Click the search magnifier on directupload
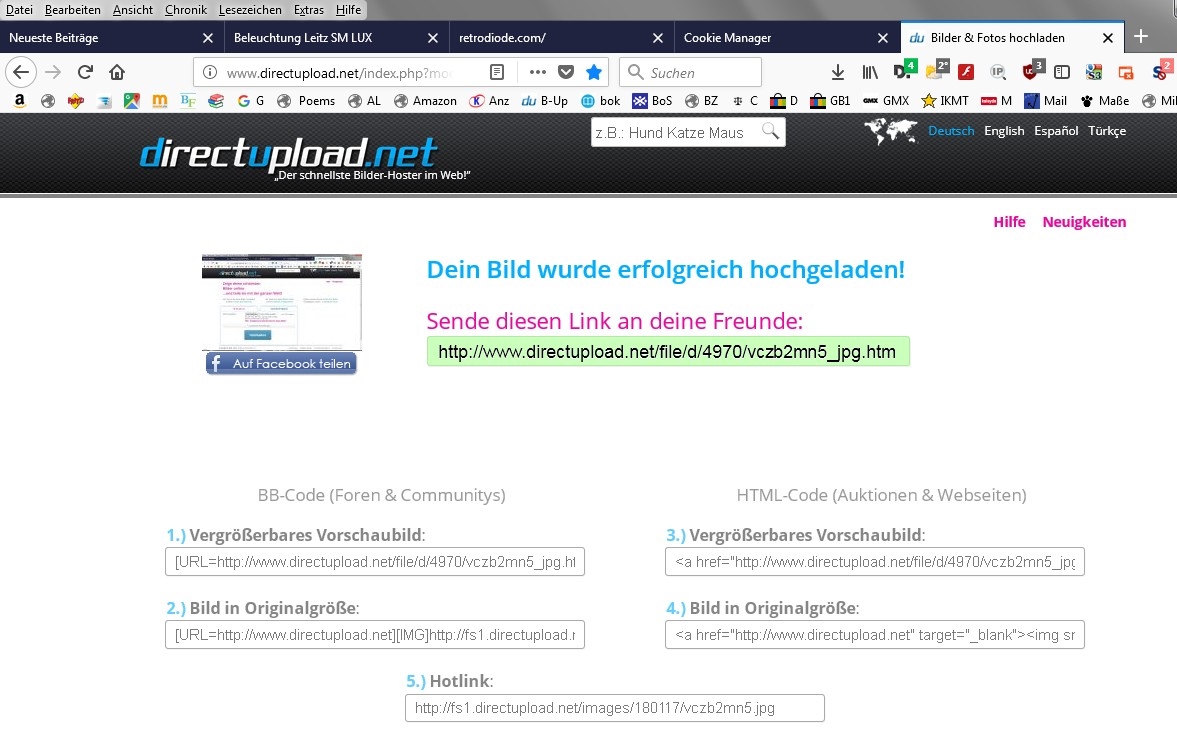The image size is (1177, 737). click(769, 131)
